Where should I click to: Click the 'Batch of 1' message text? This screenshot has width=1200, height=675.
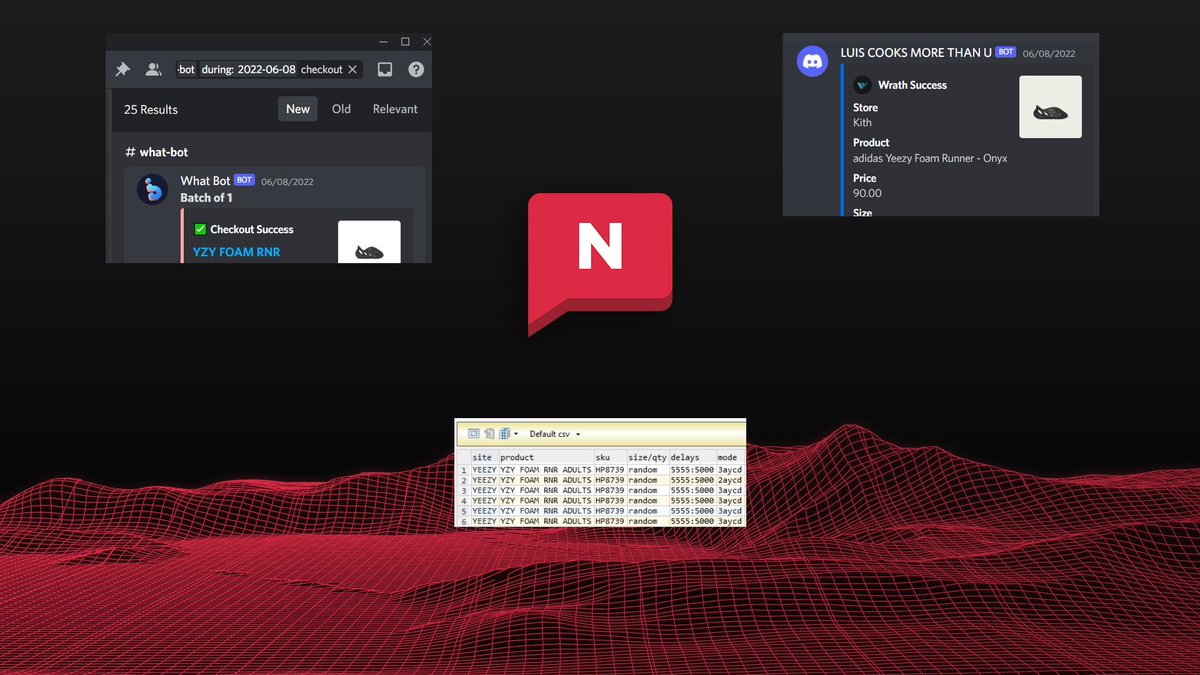206,198
